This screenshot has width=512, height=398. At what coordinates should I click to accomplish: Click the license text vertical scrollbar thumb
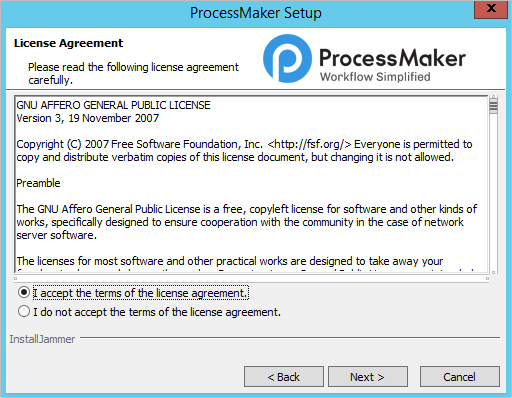[x=494, y=106]
